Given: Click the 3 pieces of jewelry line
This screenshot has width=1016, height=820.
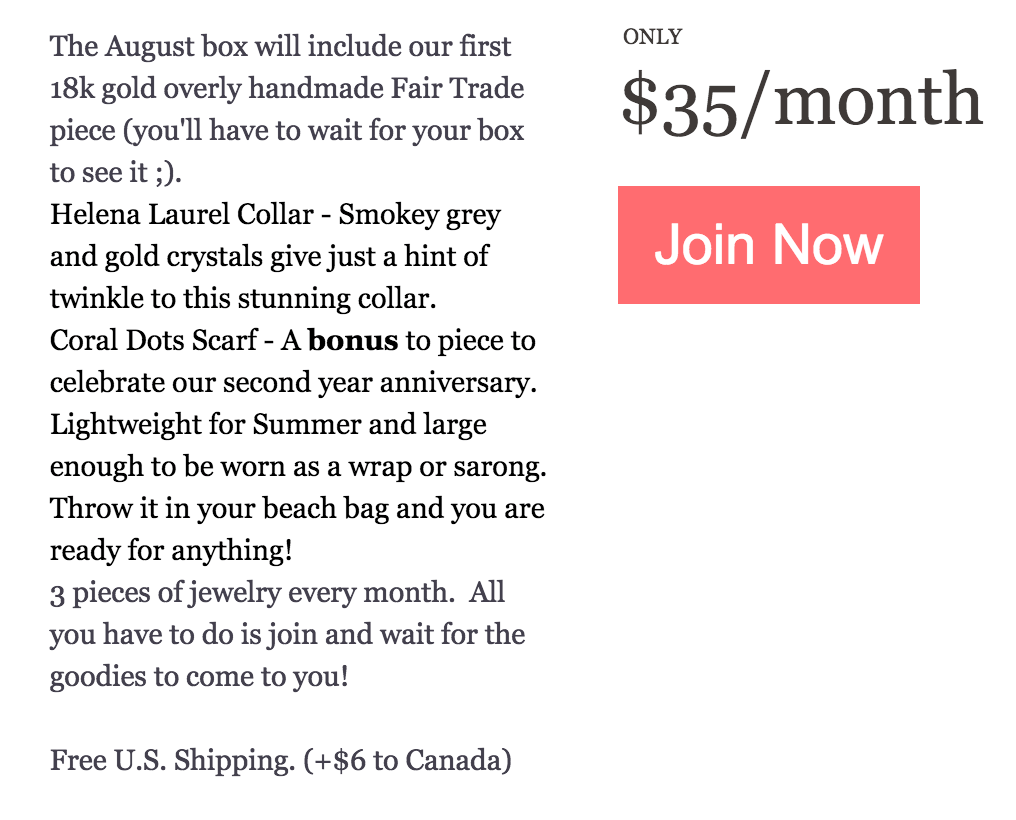Looking at the screenshot, I should (277, 593).
